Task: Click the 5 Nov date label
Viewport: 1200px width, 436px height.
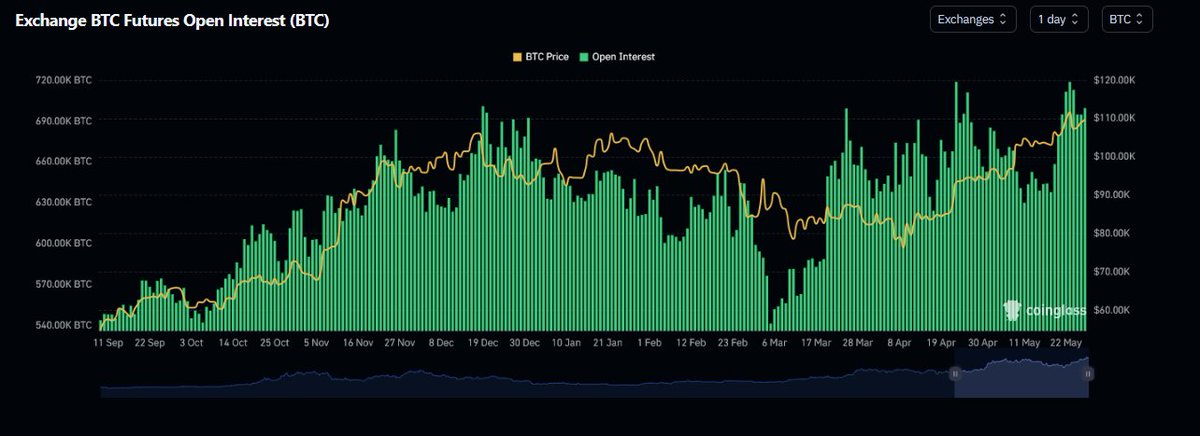Action: tap(317, 342)
